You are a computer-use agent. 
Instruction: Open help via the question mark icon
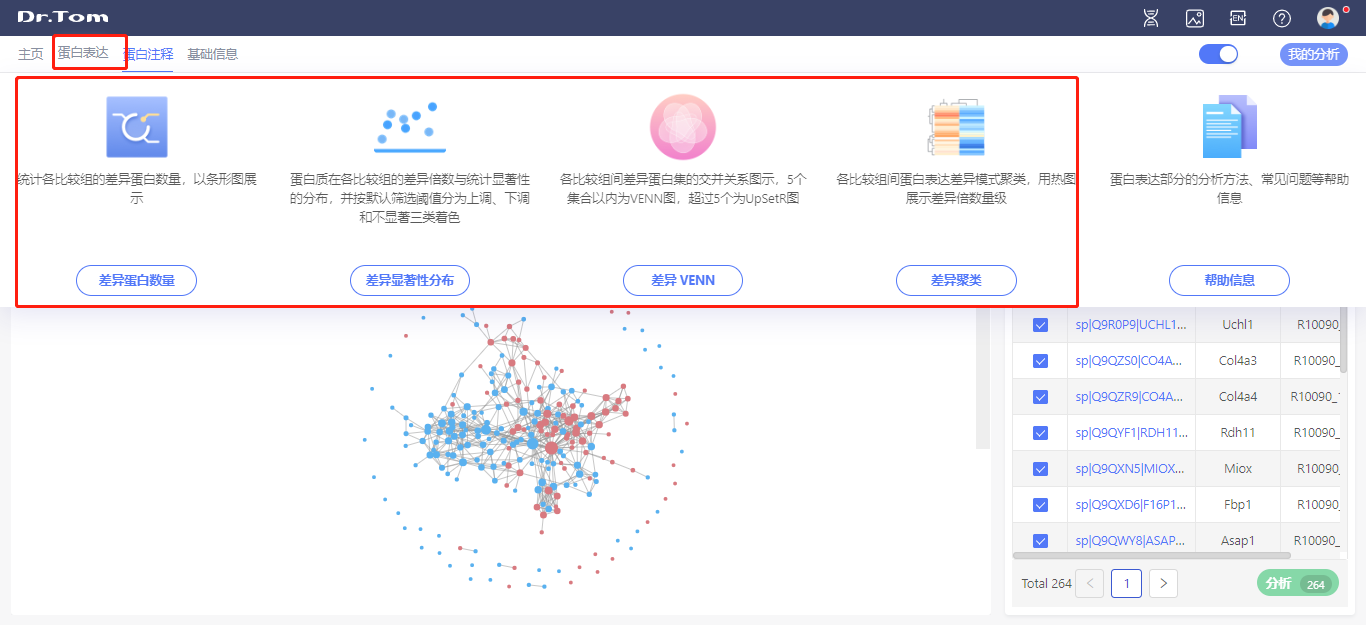1282,18
